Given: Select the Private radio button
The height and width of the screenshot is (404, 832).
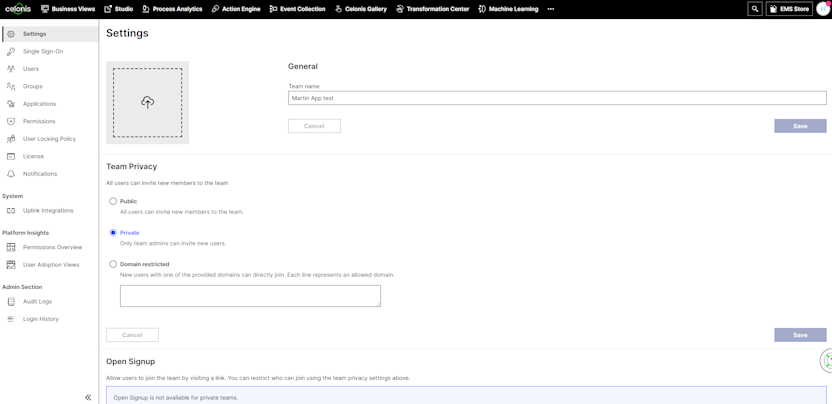Looking at the screenshot, I should [x=112, y=233].
